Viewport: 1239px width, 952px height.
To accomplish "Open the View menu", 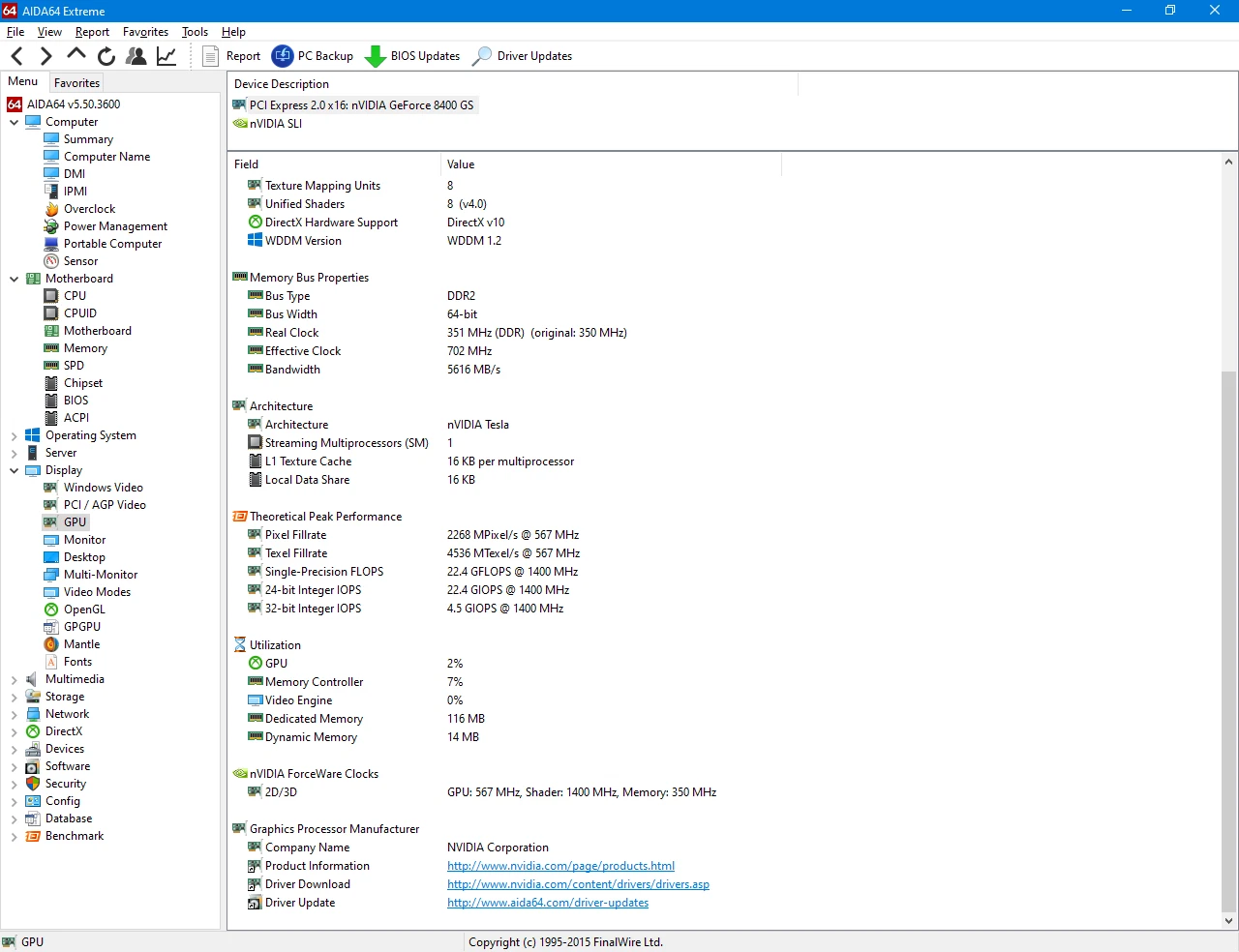I will (x=49, y=32).
